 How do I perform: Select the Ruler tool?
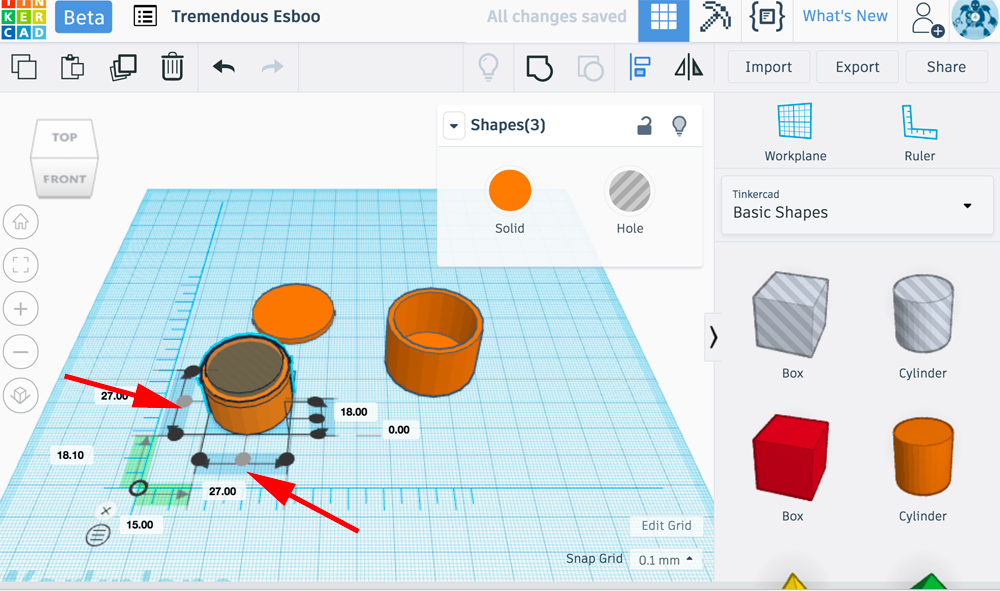[919, 132]
